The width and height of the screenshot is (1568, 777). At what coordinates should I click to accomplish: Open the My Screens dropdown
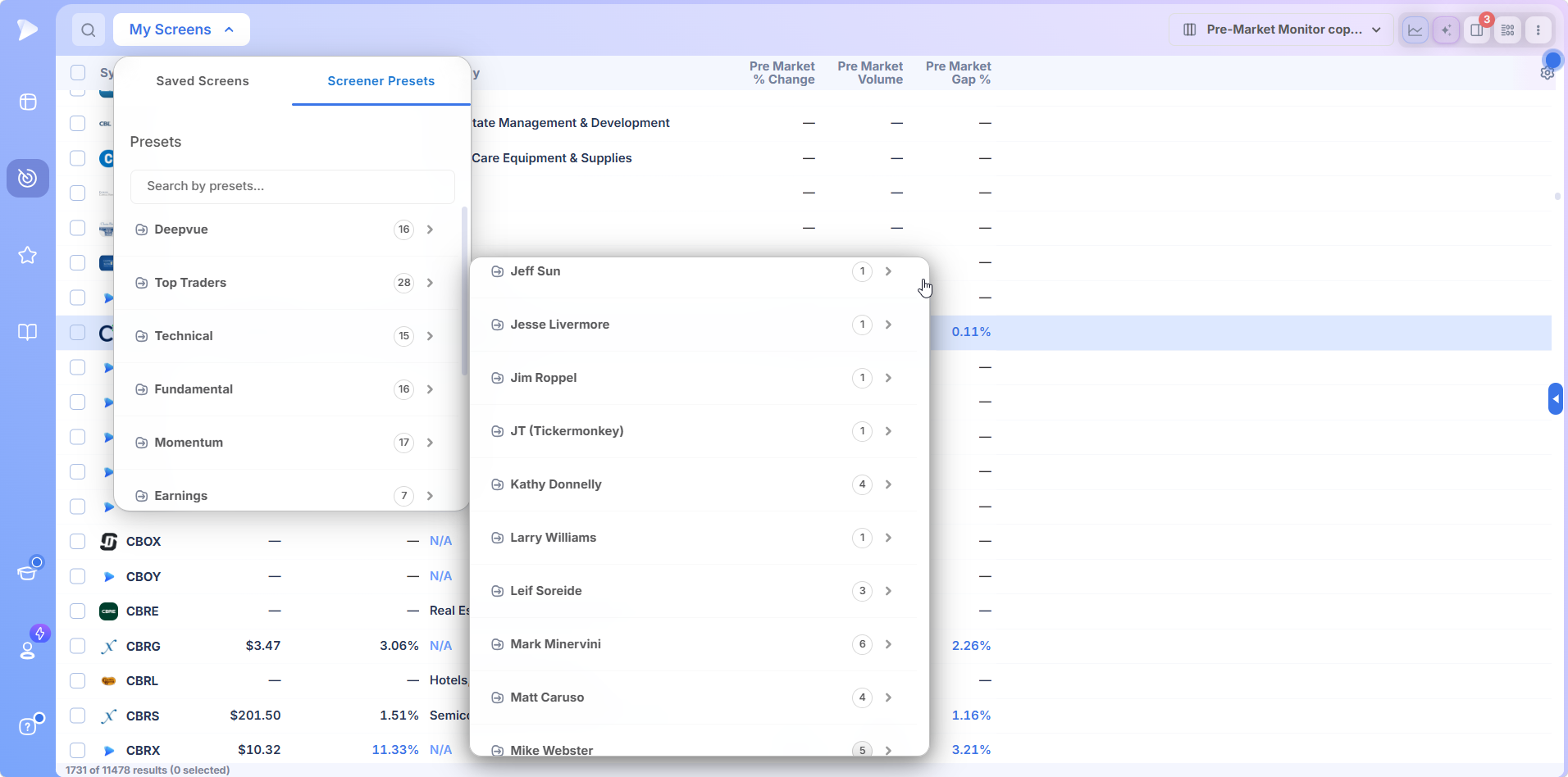181,30
